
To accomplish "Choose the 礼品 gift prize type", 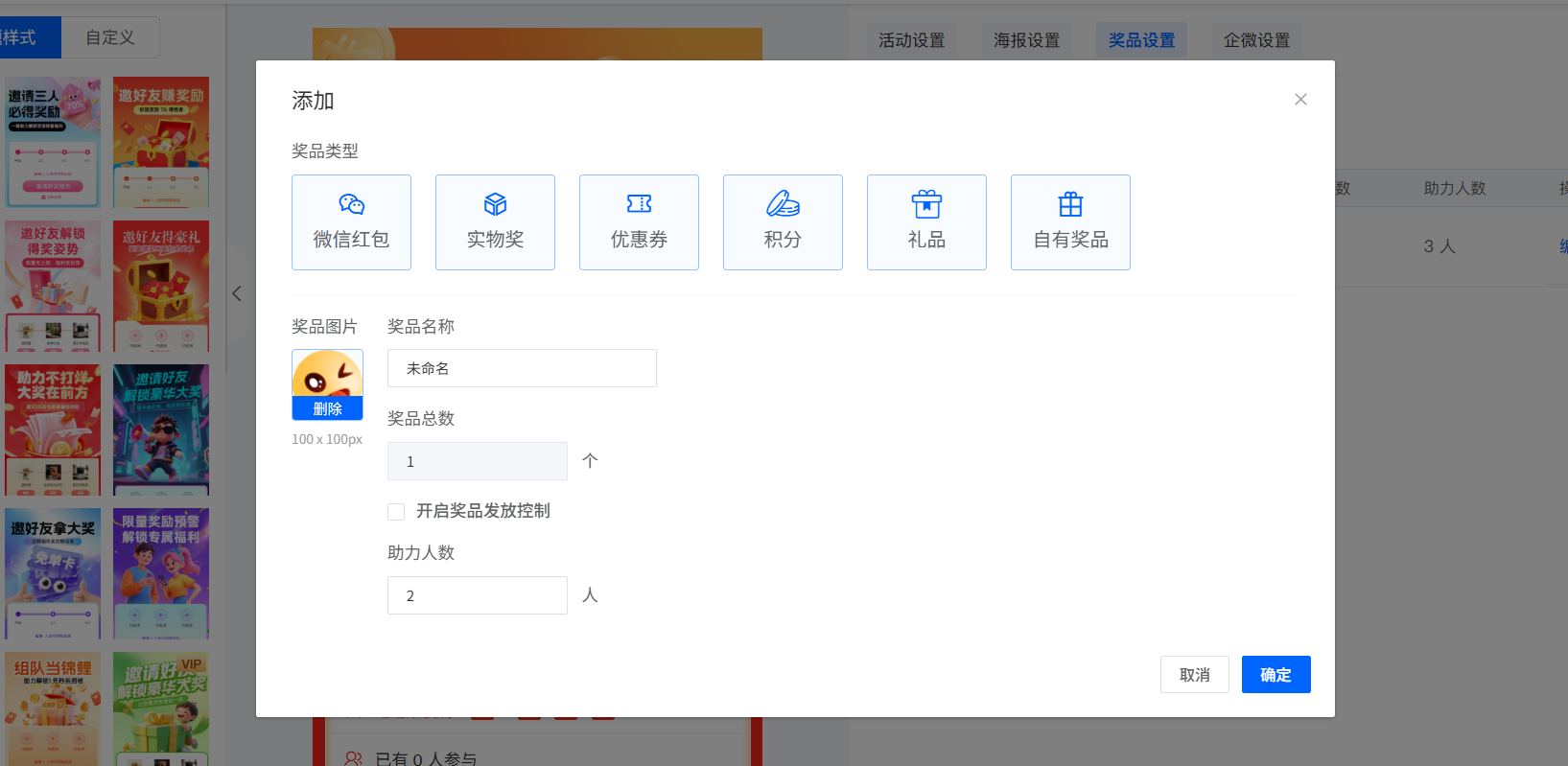I will click(x=926, y=222).
